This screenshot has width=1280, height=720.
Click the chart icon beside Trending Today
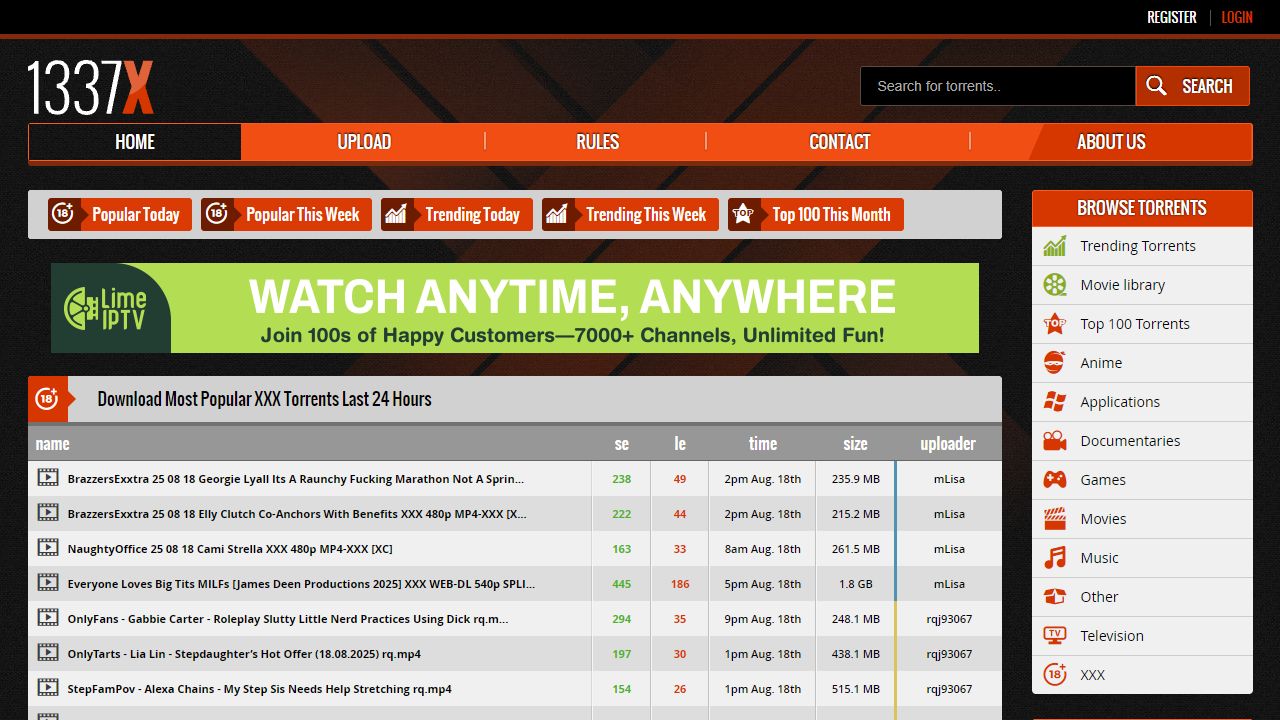pyautogui.click(x=396, y=214)
